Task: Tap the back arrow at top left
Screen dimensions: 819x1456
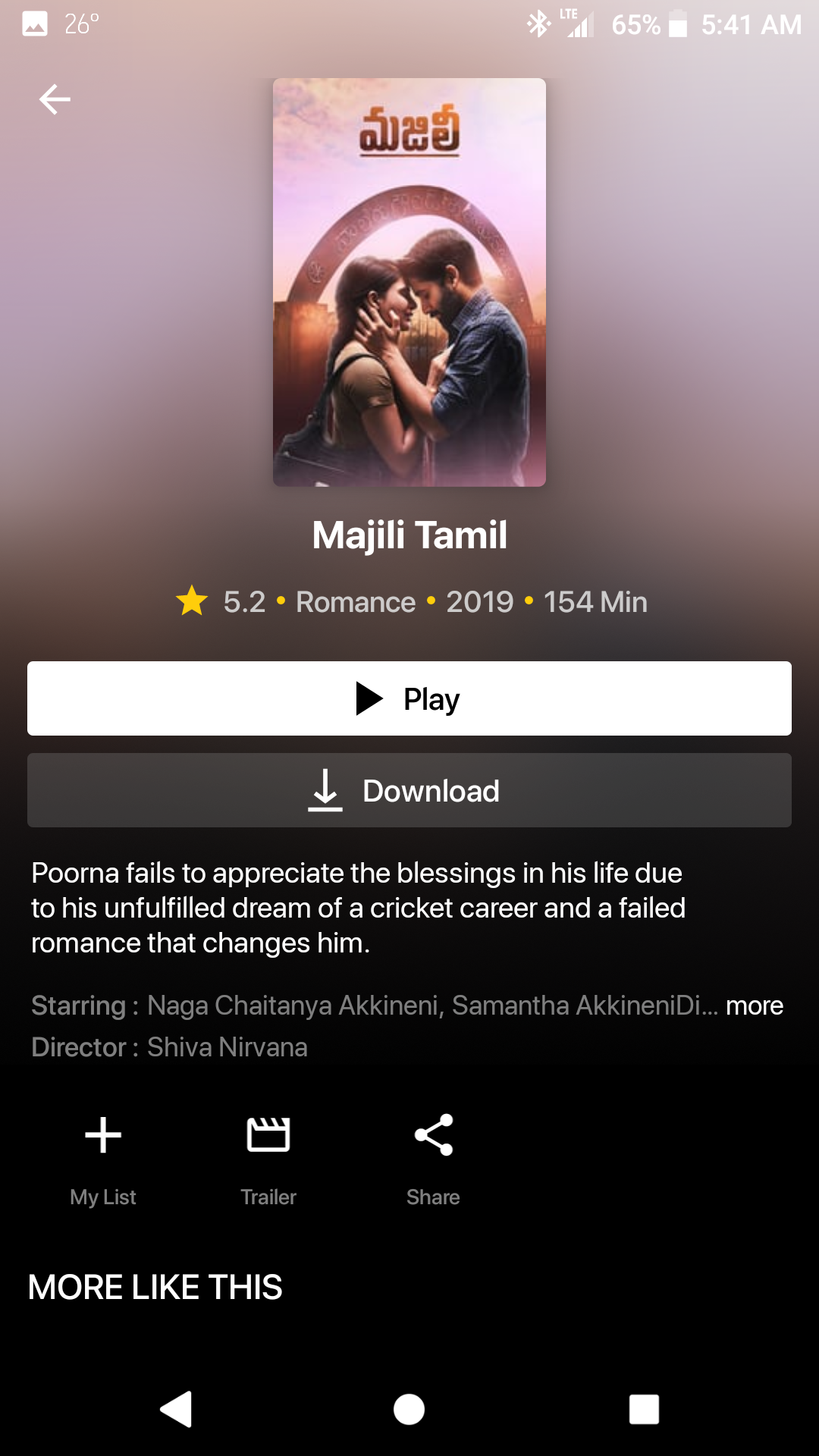Action: pos(55,99)
